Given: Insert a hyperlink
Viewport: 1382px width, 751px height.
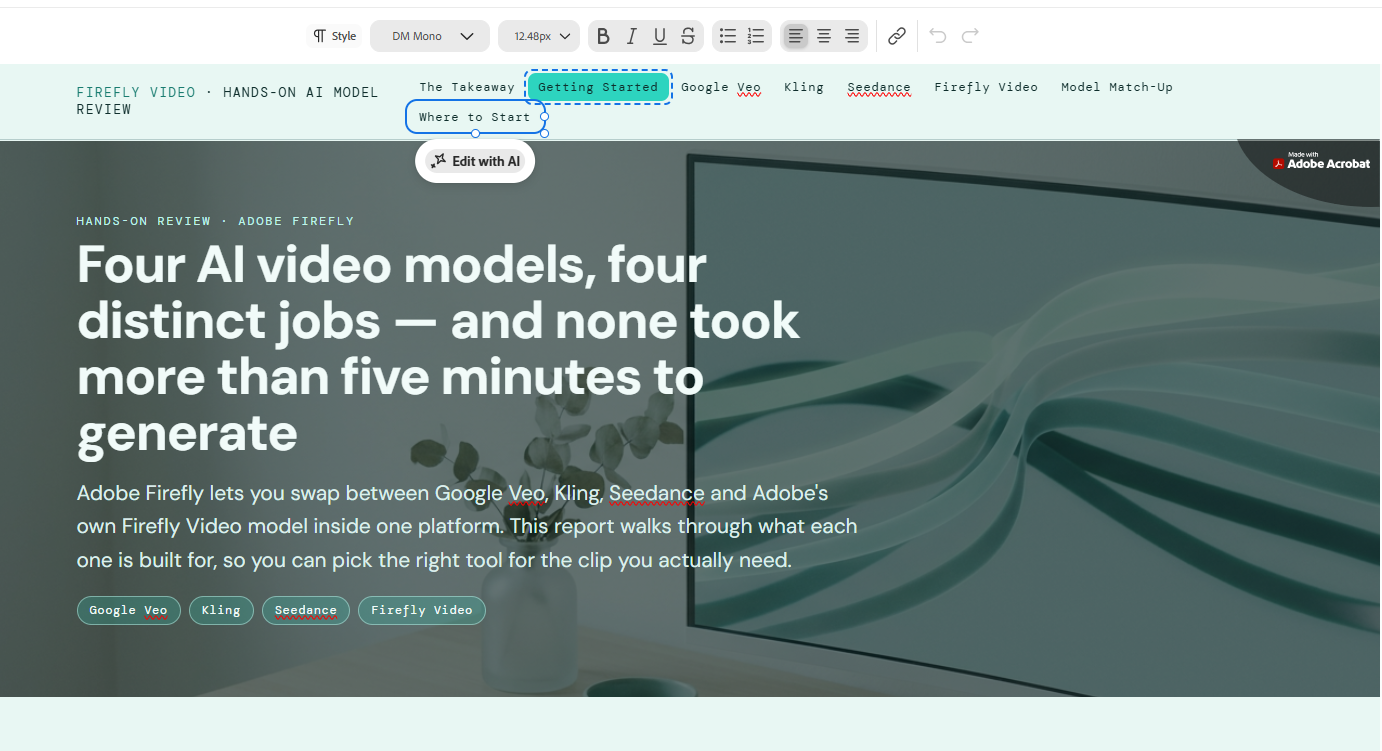Looking at the screenshot, I should pos(897,36).
